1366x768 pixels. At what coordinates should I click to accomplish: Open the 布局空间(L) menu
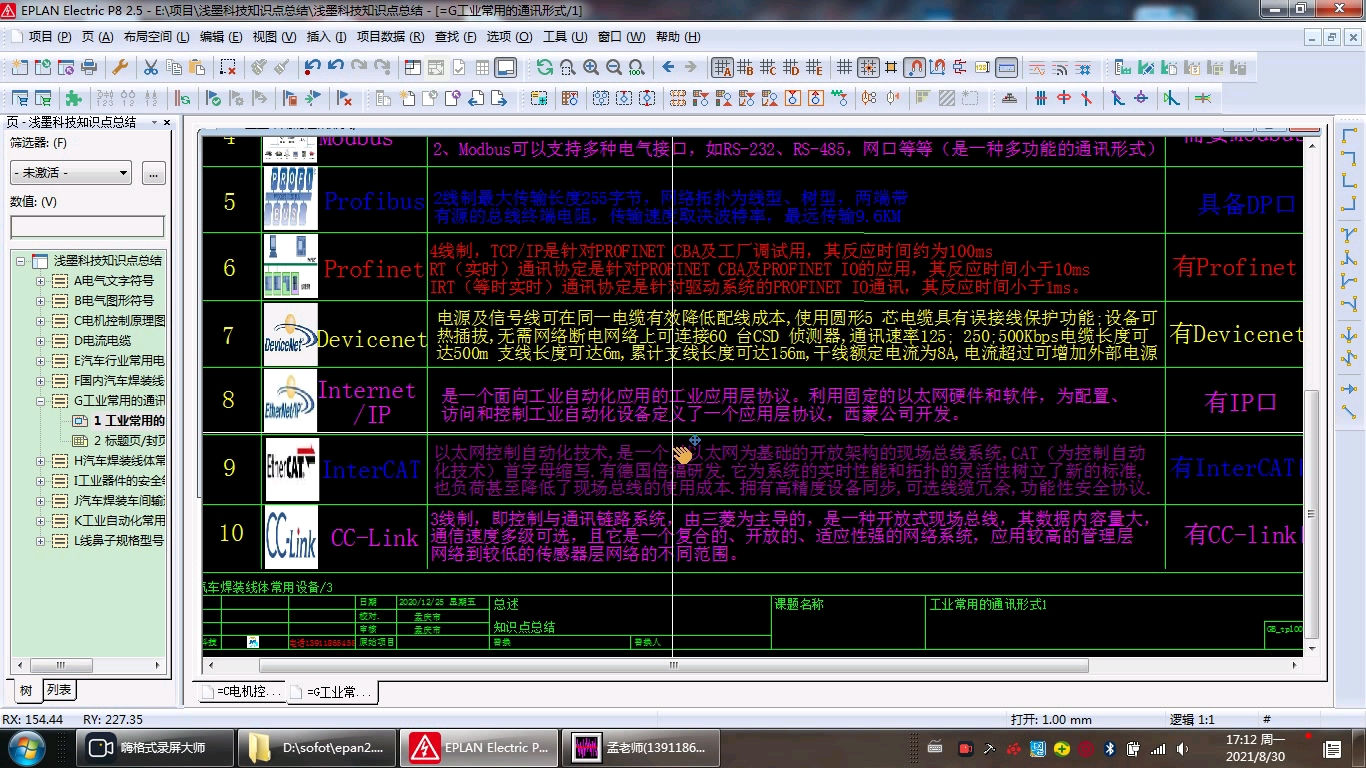click(156, 37)
